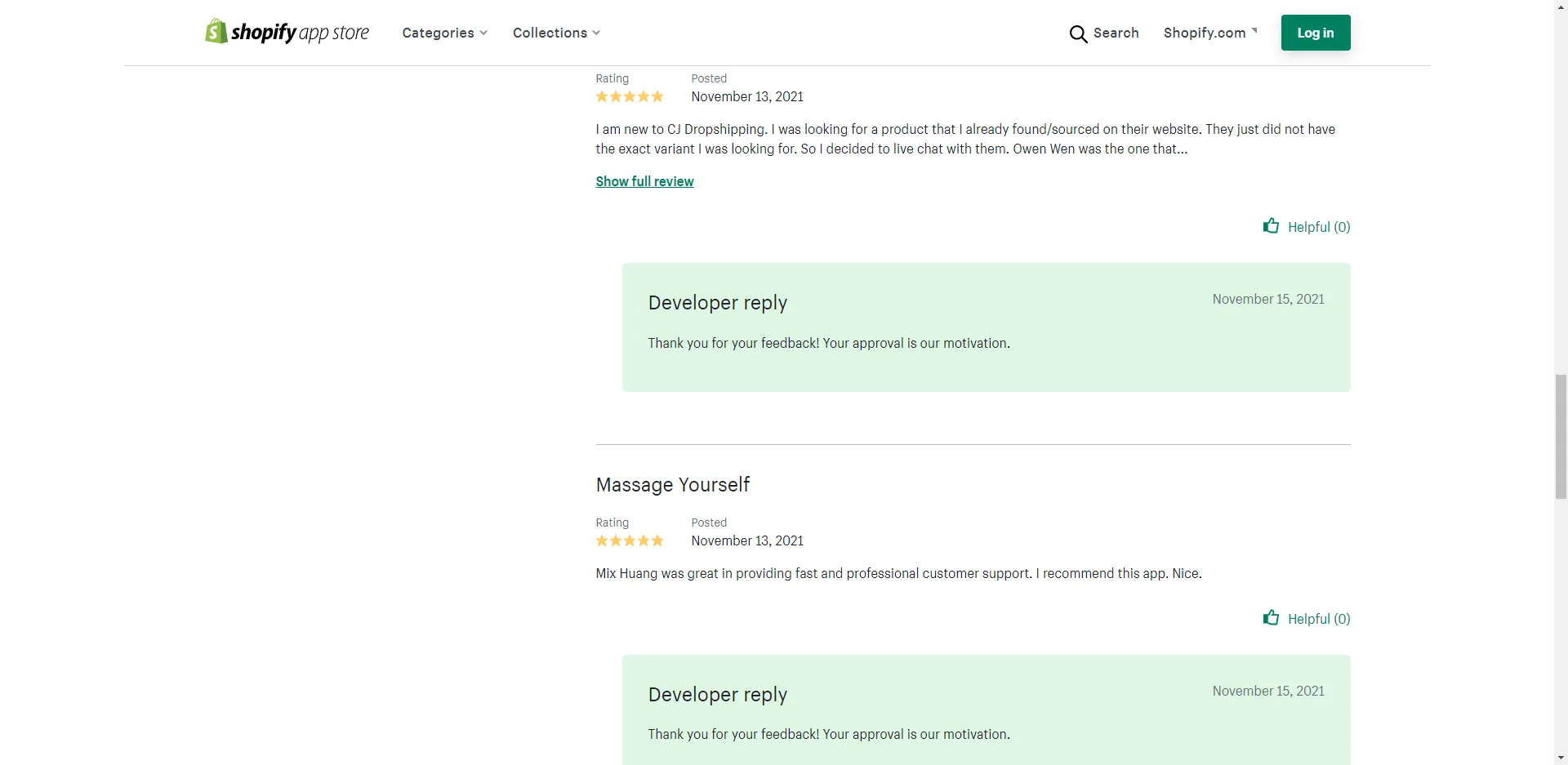Image resolution: width=1568 pixels, height=765 pixels.
Task: Click the second Developer reply heading
Action: [717, 695]
